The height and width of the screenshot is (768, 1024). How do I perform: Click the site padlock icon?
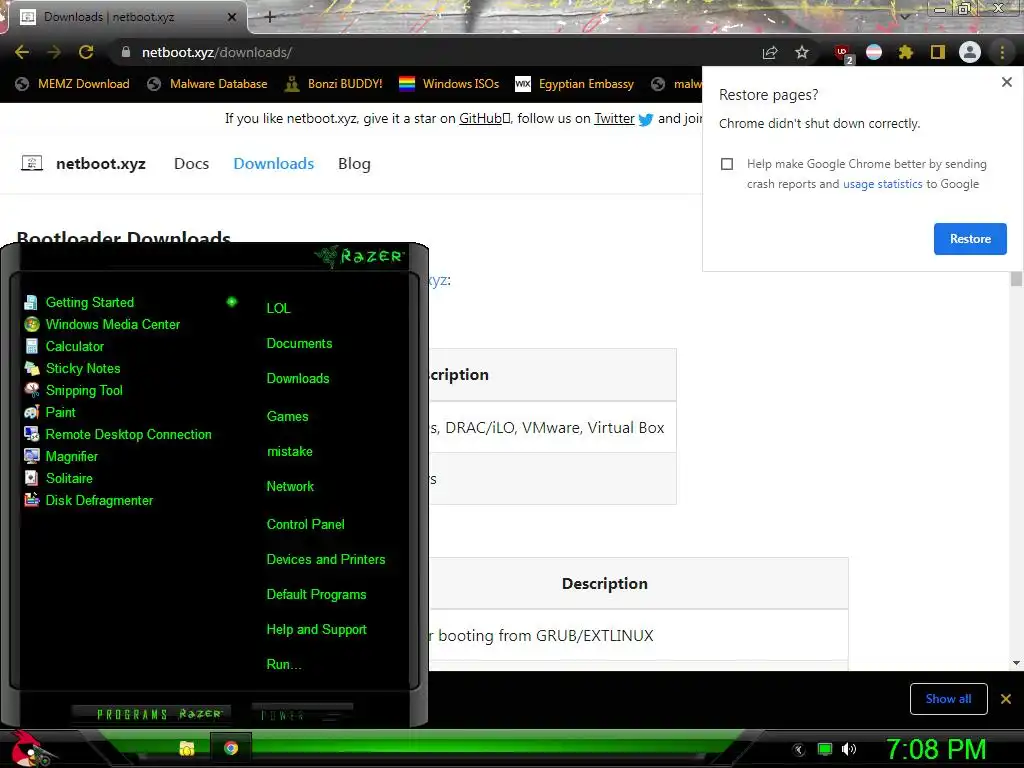click(x=126, y=52)
